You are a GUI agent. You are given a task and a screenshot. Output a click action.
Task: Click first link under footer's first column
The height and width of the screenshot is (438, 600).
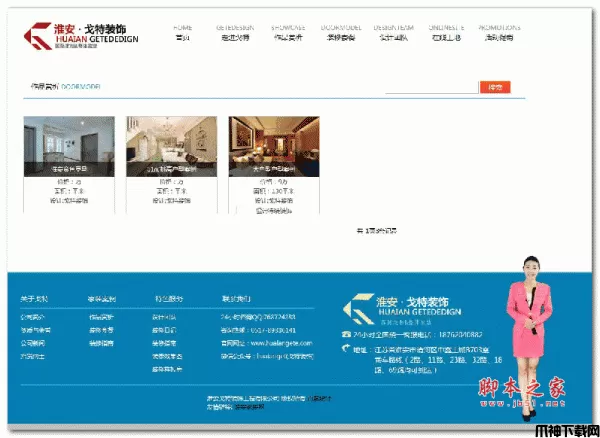tap(33, 317)
